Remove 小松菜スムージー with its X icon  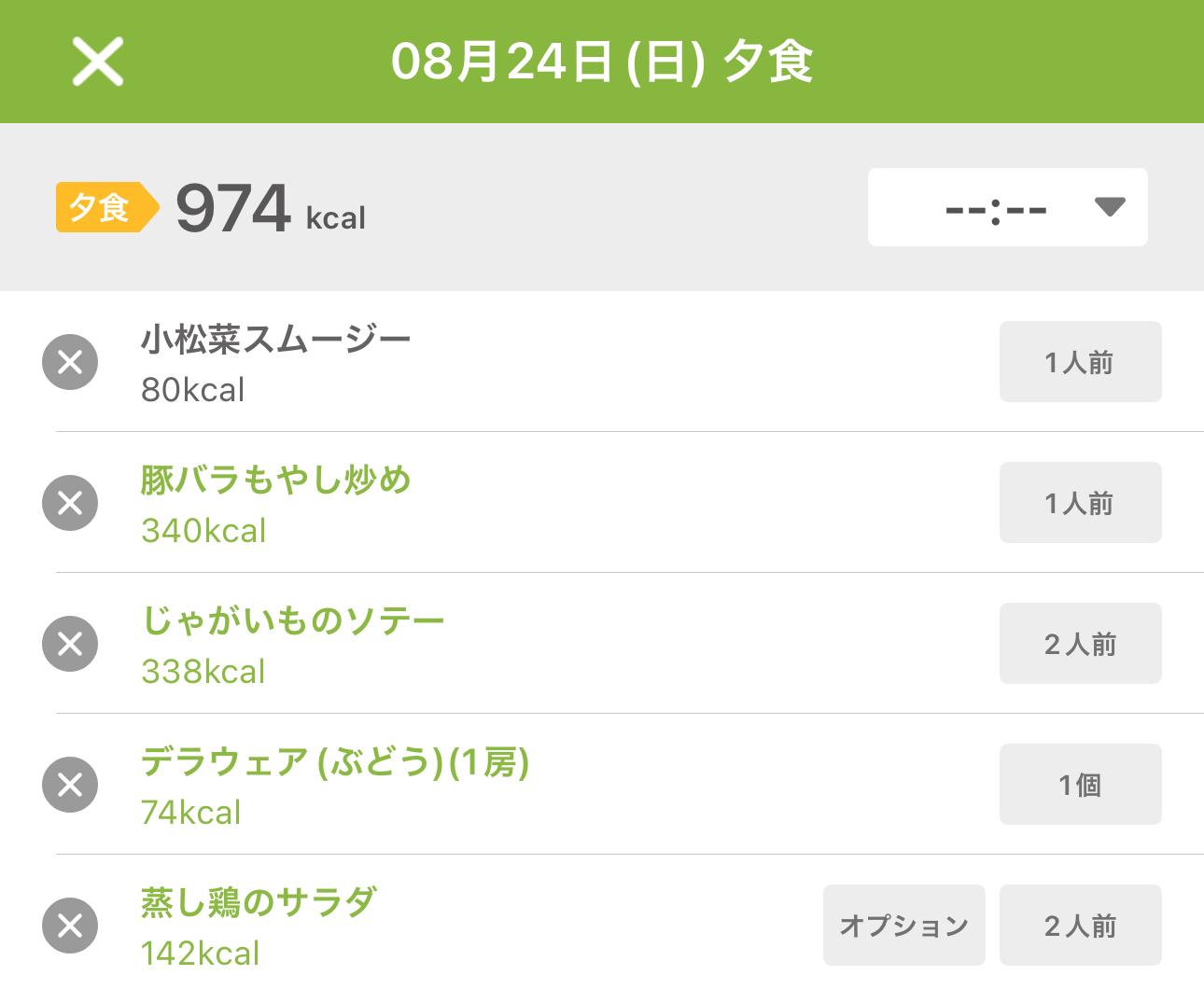[x=70, y=362]
